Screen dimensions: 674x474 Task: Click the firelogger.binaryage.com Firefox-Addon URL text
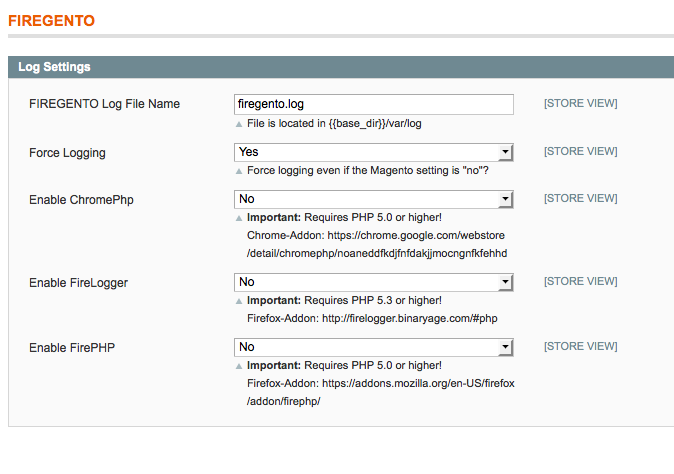[410, 318]
